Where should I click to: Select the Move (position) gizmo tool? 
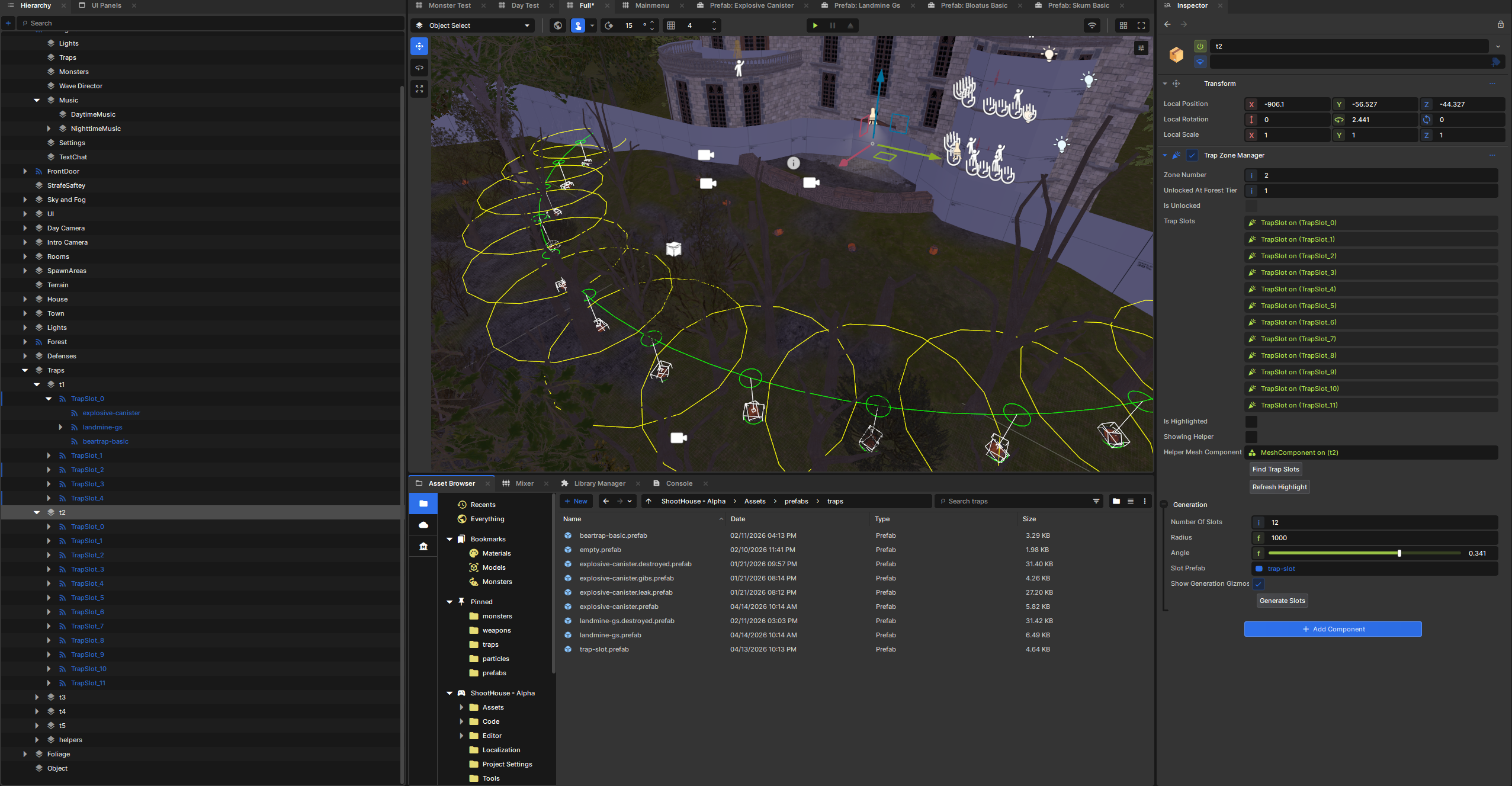419,46
